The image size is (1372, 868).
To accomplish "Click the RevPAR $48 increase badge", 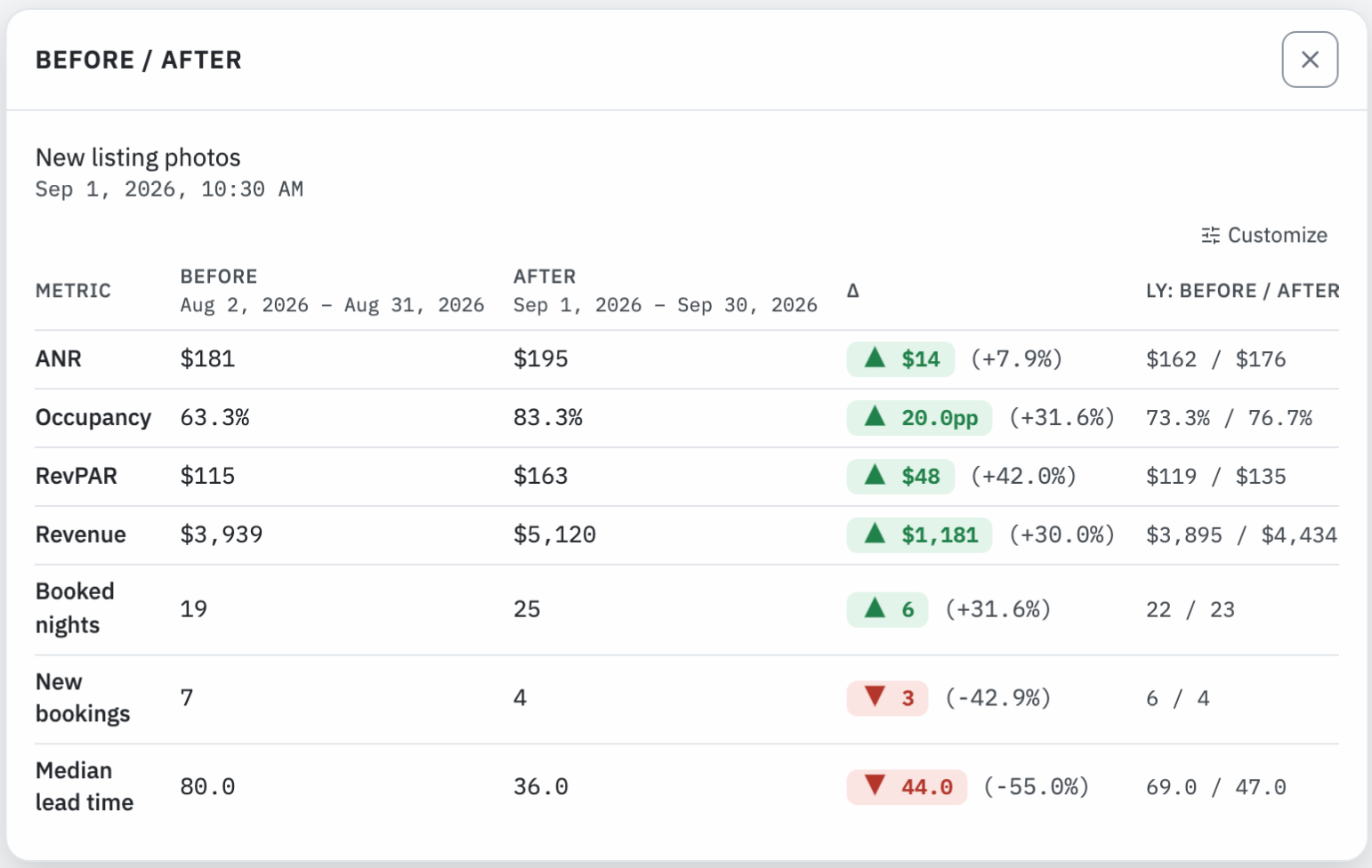I will [900, 476].
